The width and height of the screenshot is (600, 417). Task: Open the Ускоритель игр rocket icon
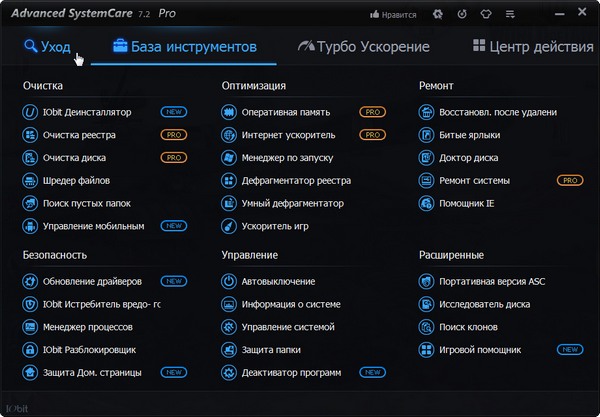(x=229, y=227)
